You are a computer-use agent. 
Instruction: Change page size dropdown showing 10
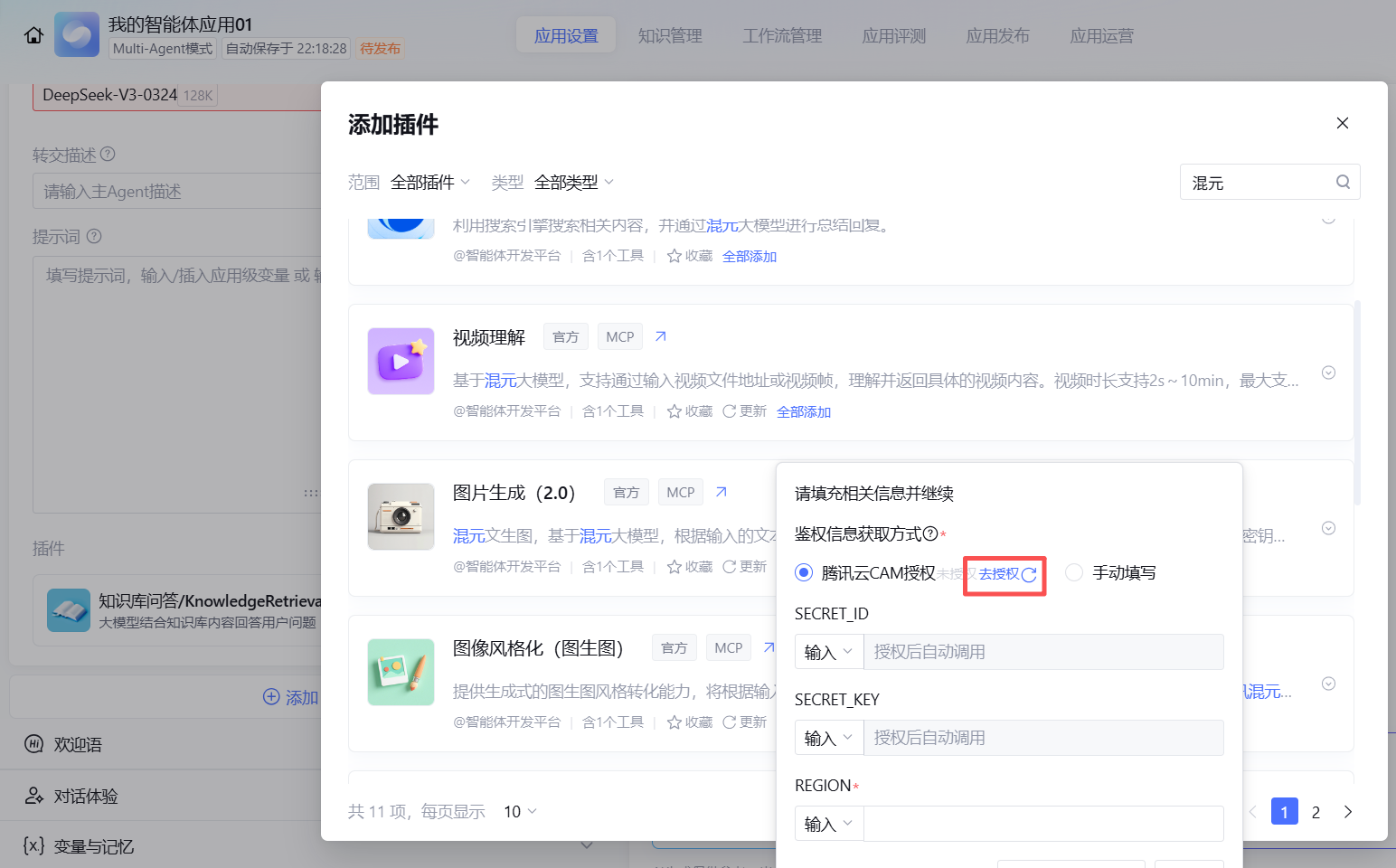520,812
